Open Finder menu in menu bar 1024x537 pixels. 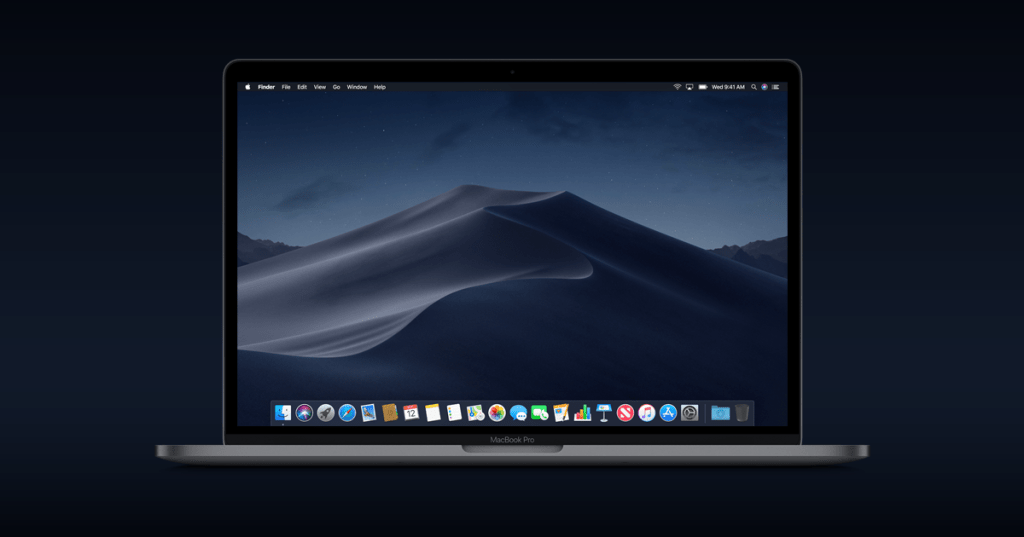click(266, 87)
